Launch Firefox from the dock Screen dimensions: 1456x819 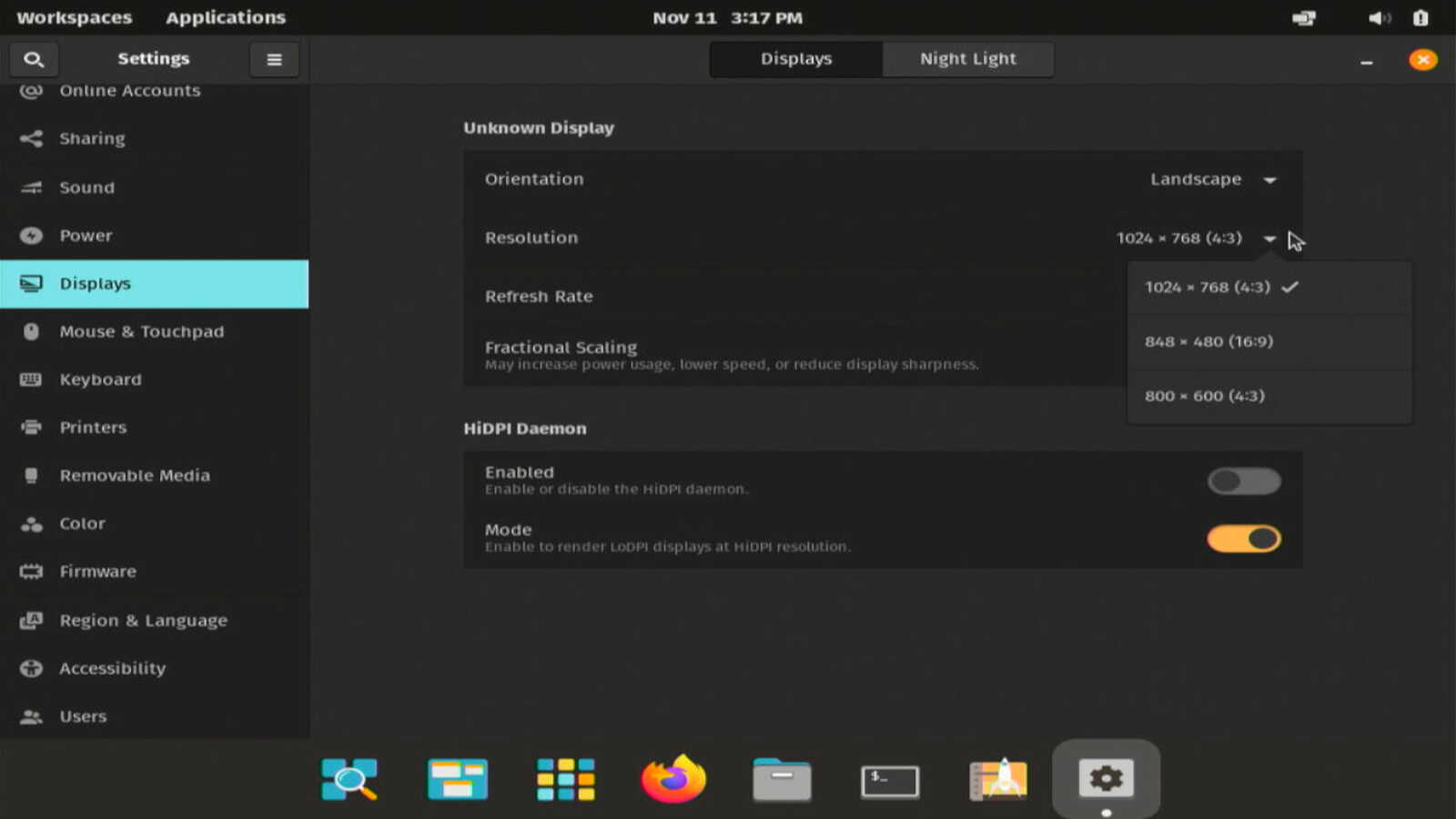[673, 779]
